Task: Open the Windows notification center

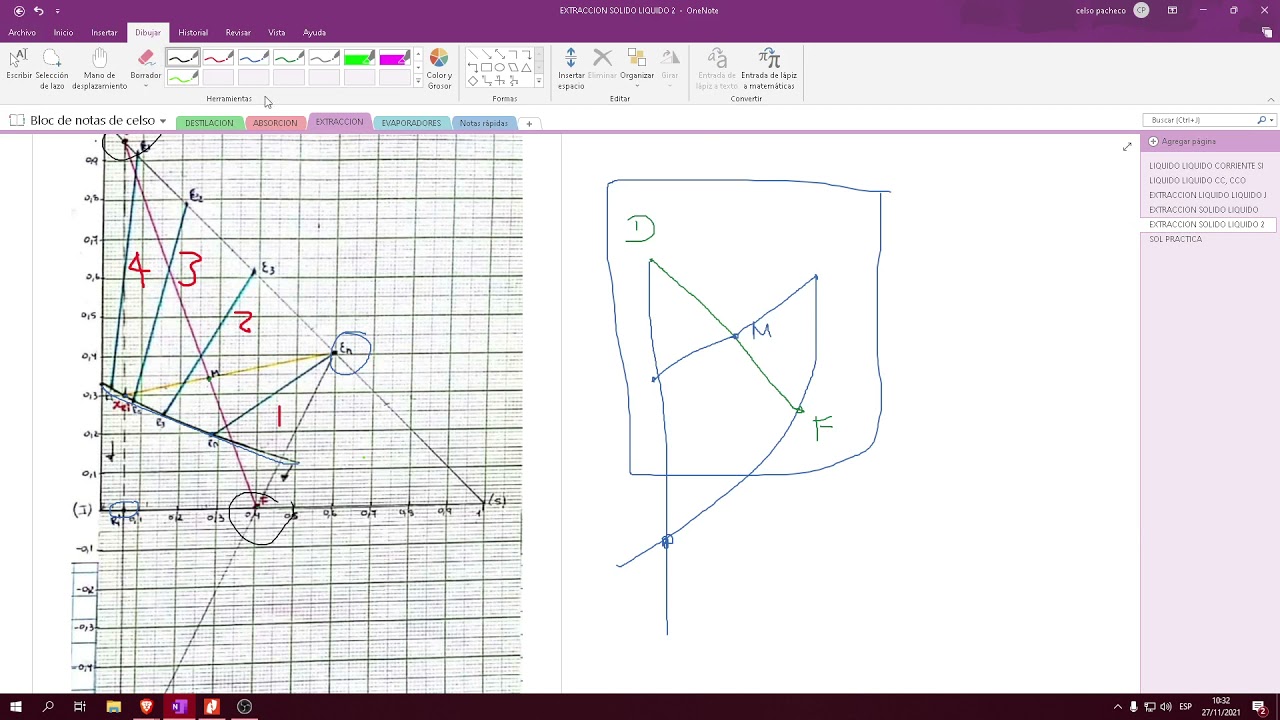Action: point(1260,707)
